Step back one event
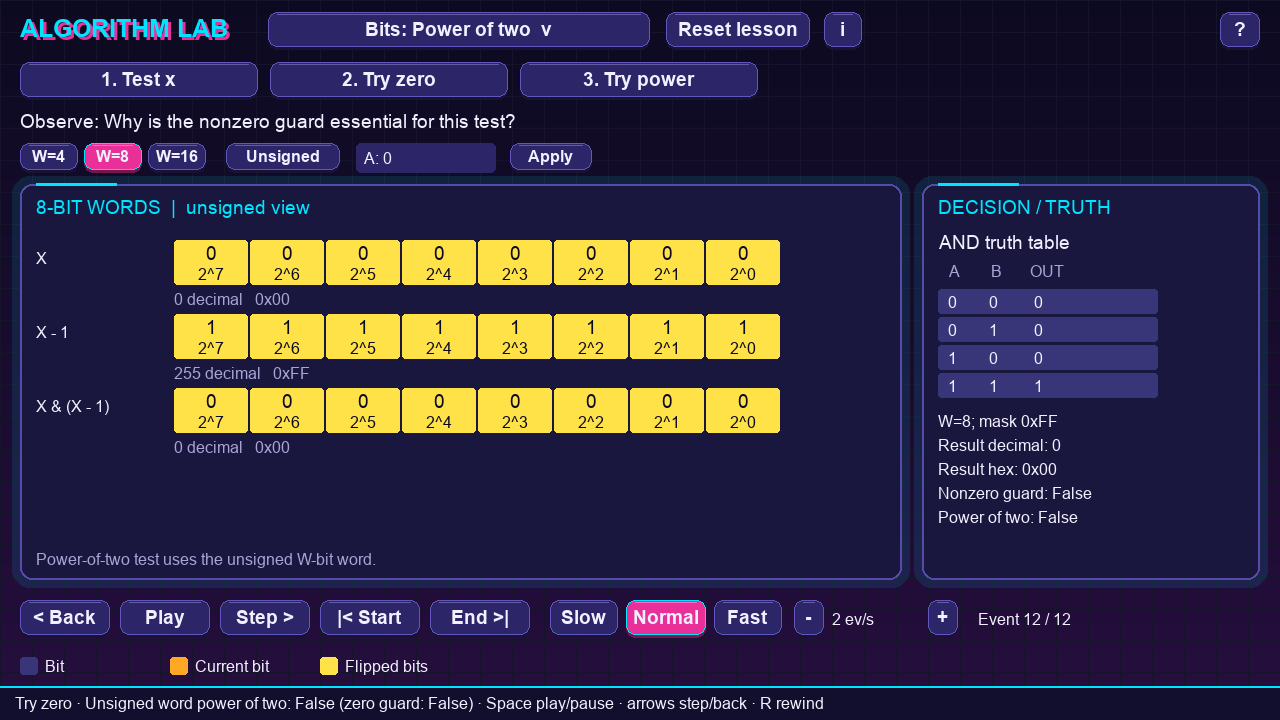 tap(65, 618)
